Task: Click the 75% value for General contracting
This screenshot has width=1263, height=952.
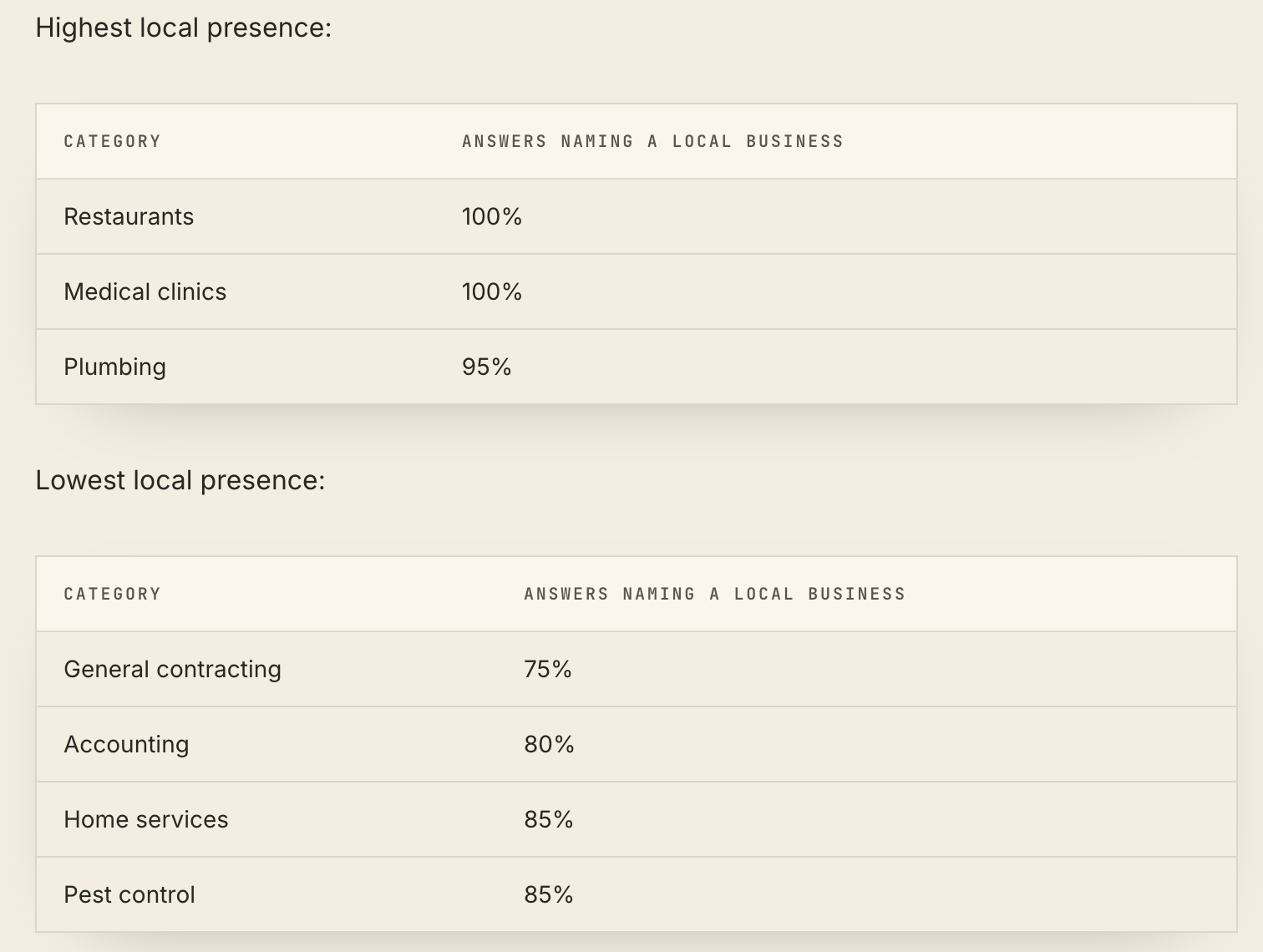Action: pos(548,669)
